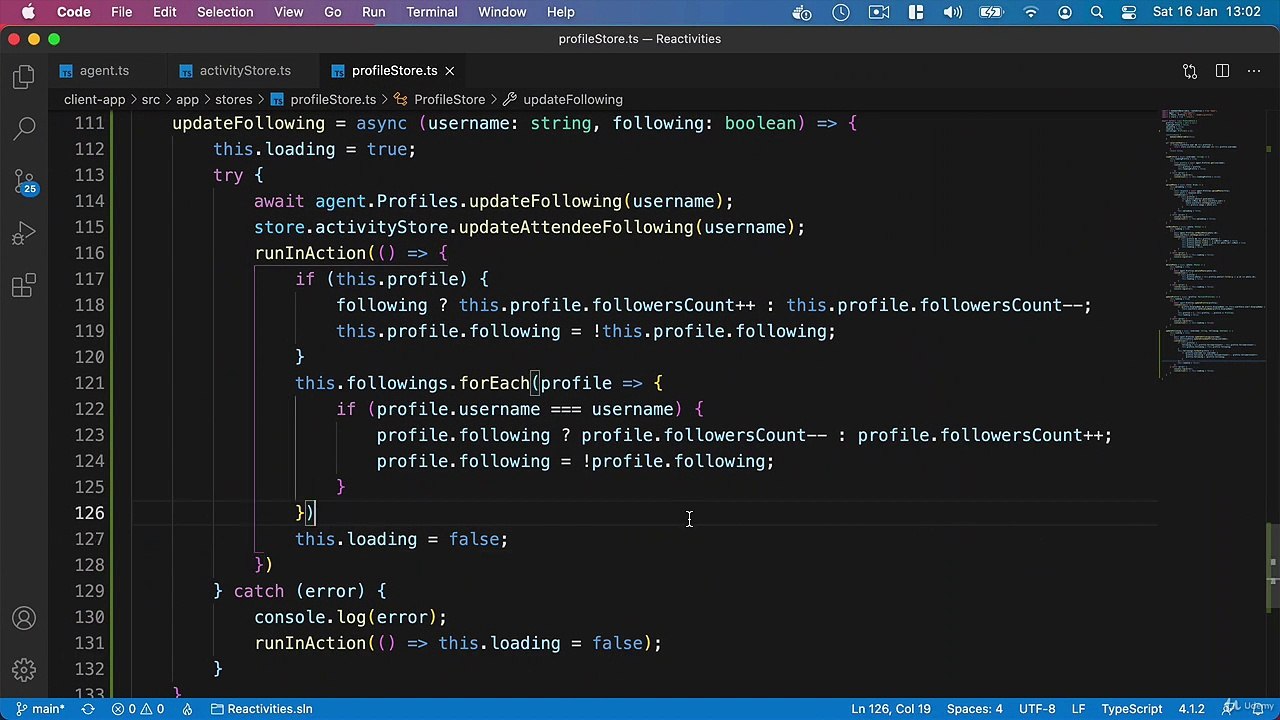Click stores breadcrumb segment

coord(233,99)
